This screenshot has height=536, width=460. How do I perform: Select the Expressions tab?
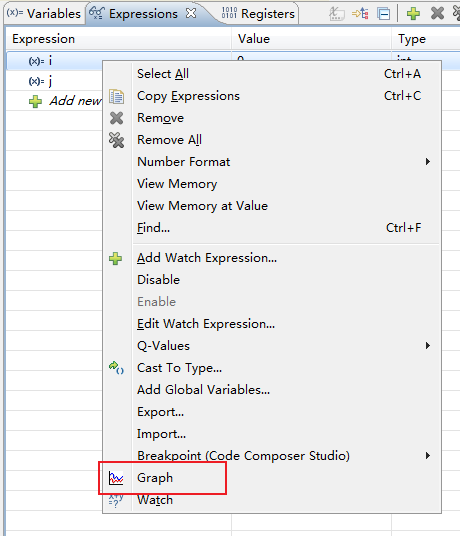click(143, 14)
